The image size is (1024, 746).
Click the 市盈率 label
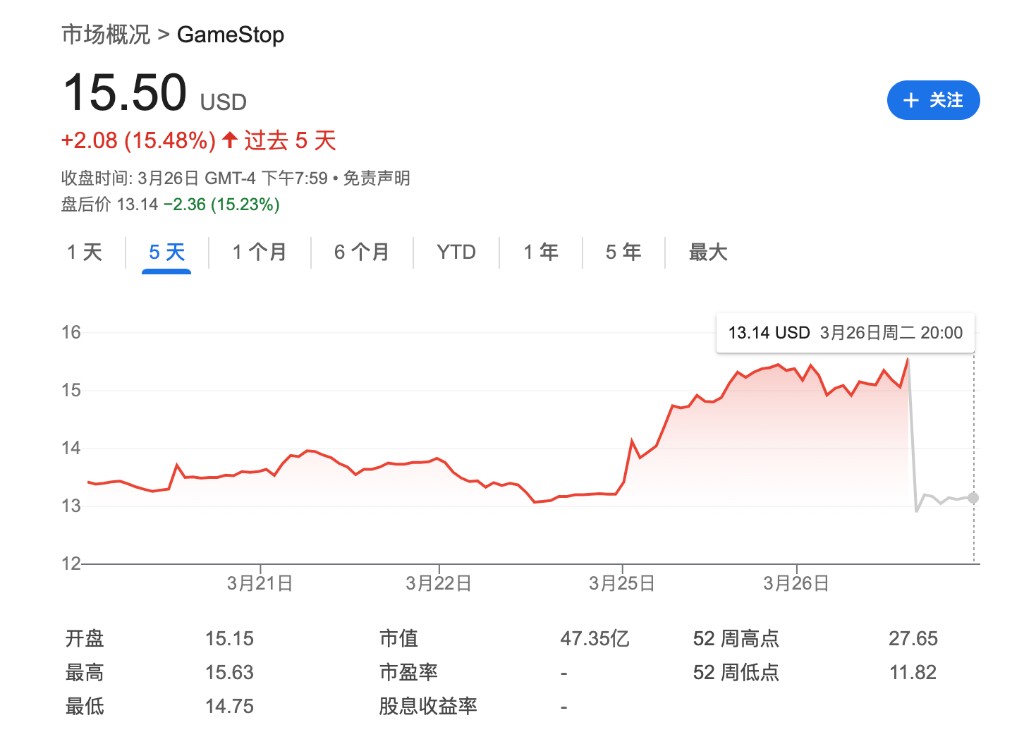coord(408,672)
